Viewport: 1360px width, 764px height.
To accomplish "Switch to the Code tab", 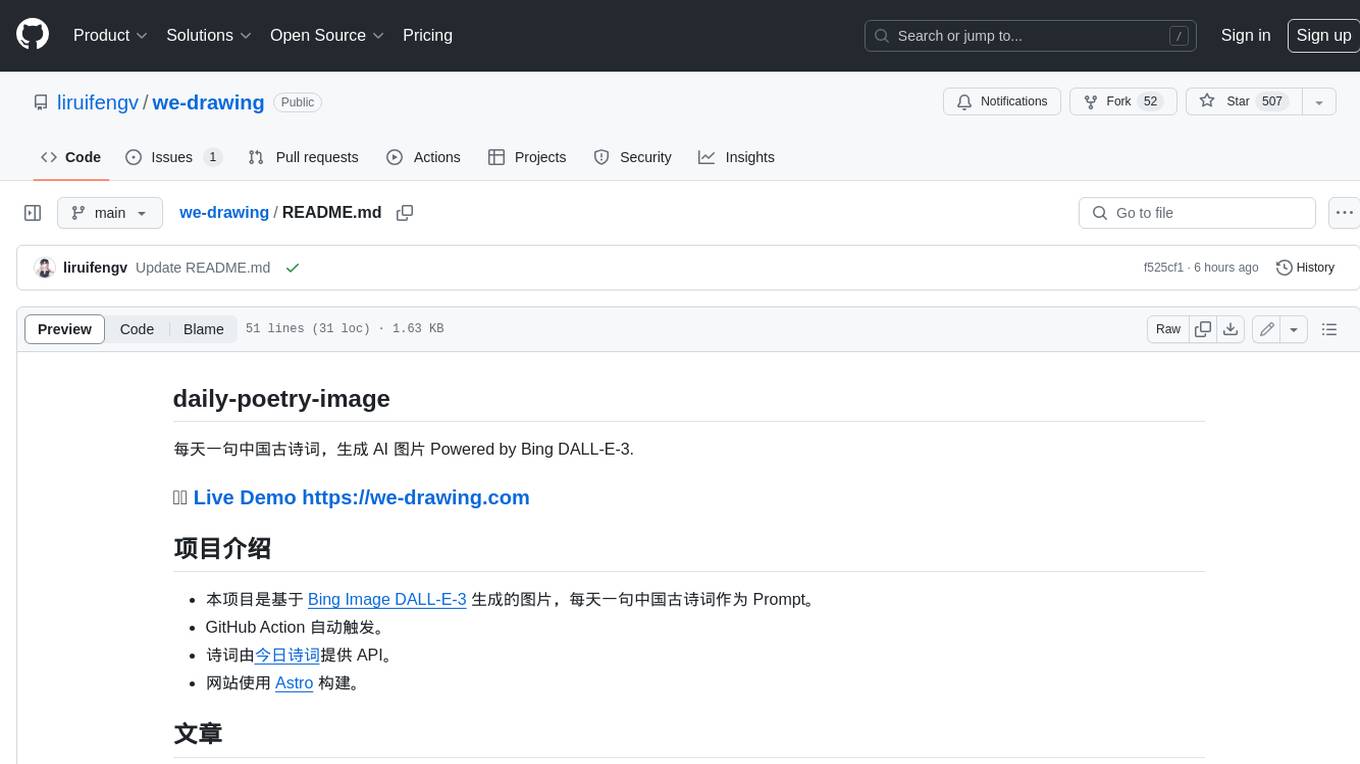I will tap(71, 157).
